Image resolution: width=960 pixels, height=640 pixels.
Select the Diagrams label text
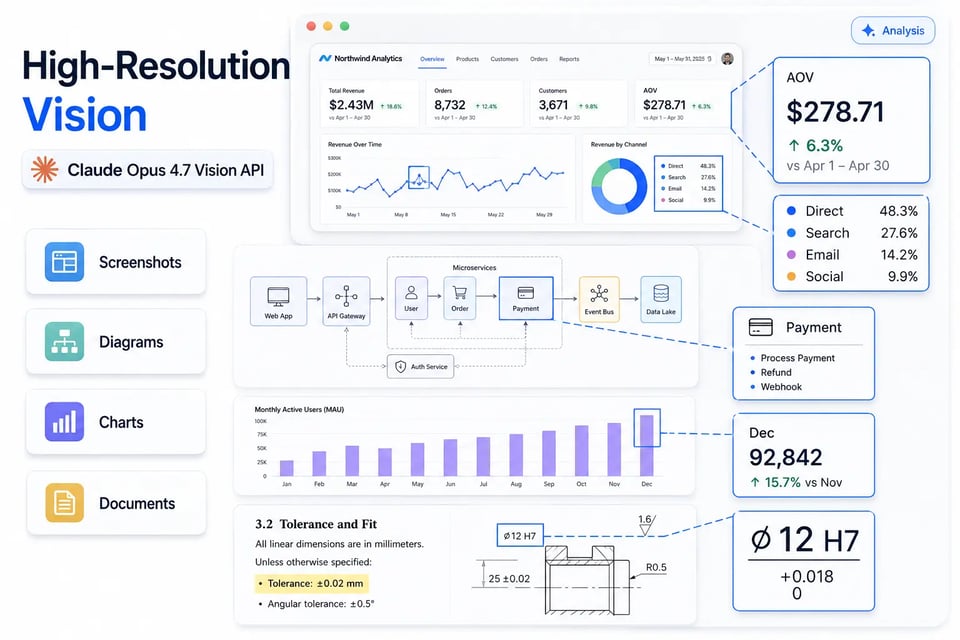[x=131, y=342]
